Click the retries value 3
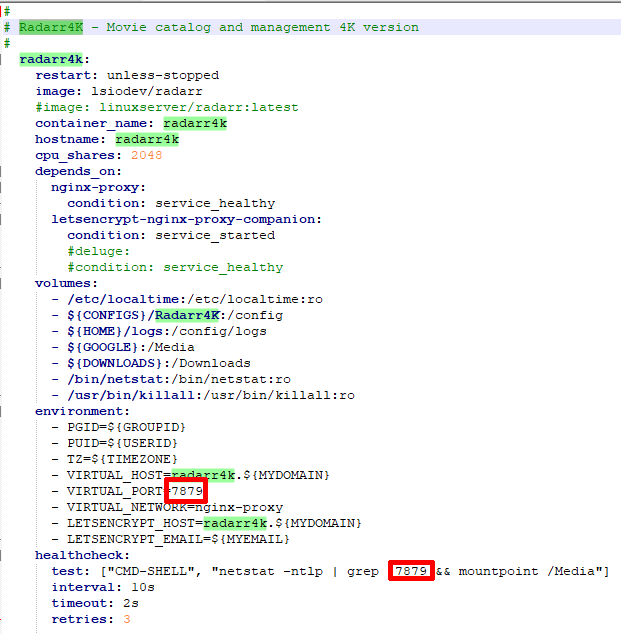621x634 pixels. (x=127, y=619)
